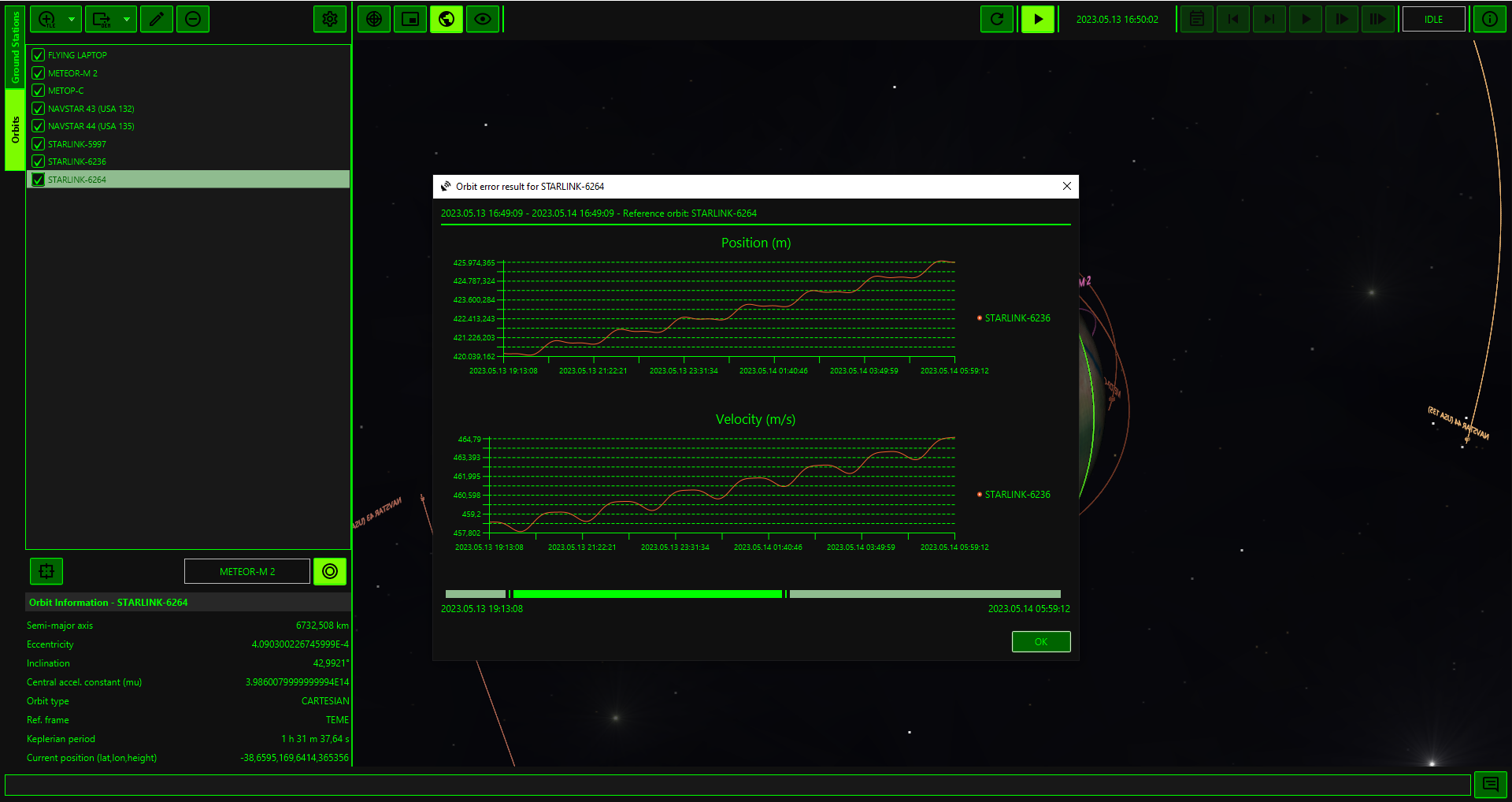1512x802 pixels.
Task: Click STARLINK-6236 legend of Position chart
Action: click(x=1014, y=318)
